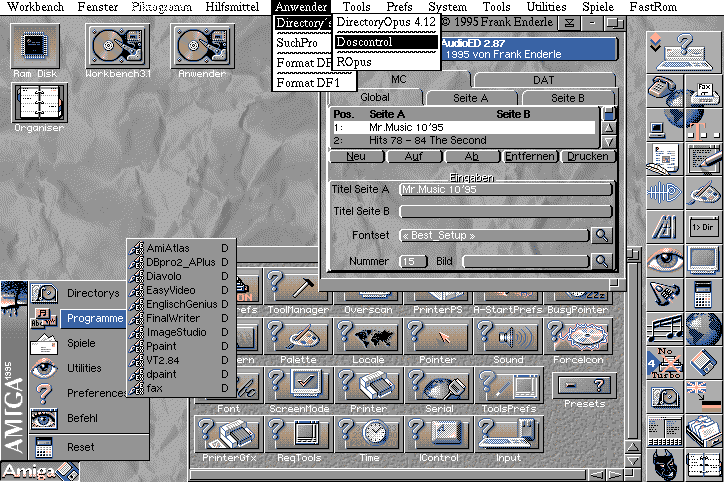Click the Titel Seite B input field
The width and height of the screenshot is (724, 482).
pyautogui.click(x=506, y=211)
